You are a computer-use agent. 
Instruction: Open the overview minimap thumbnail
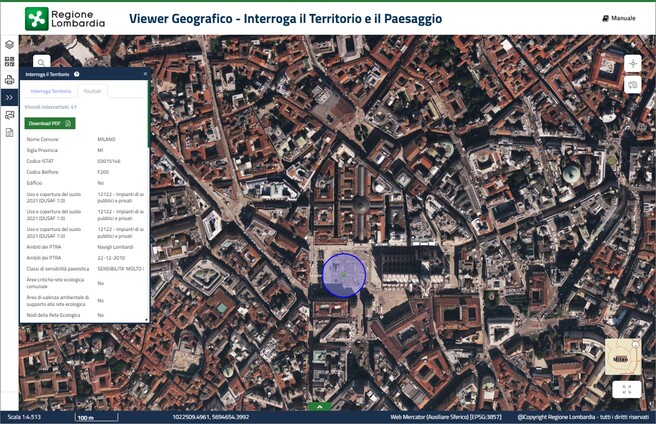[x=623, y=357]
